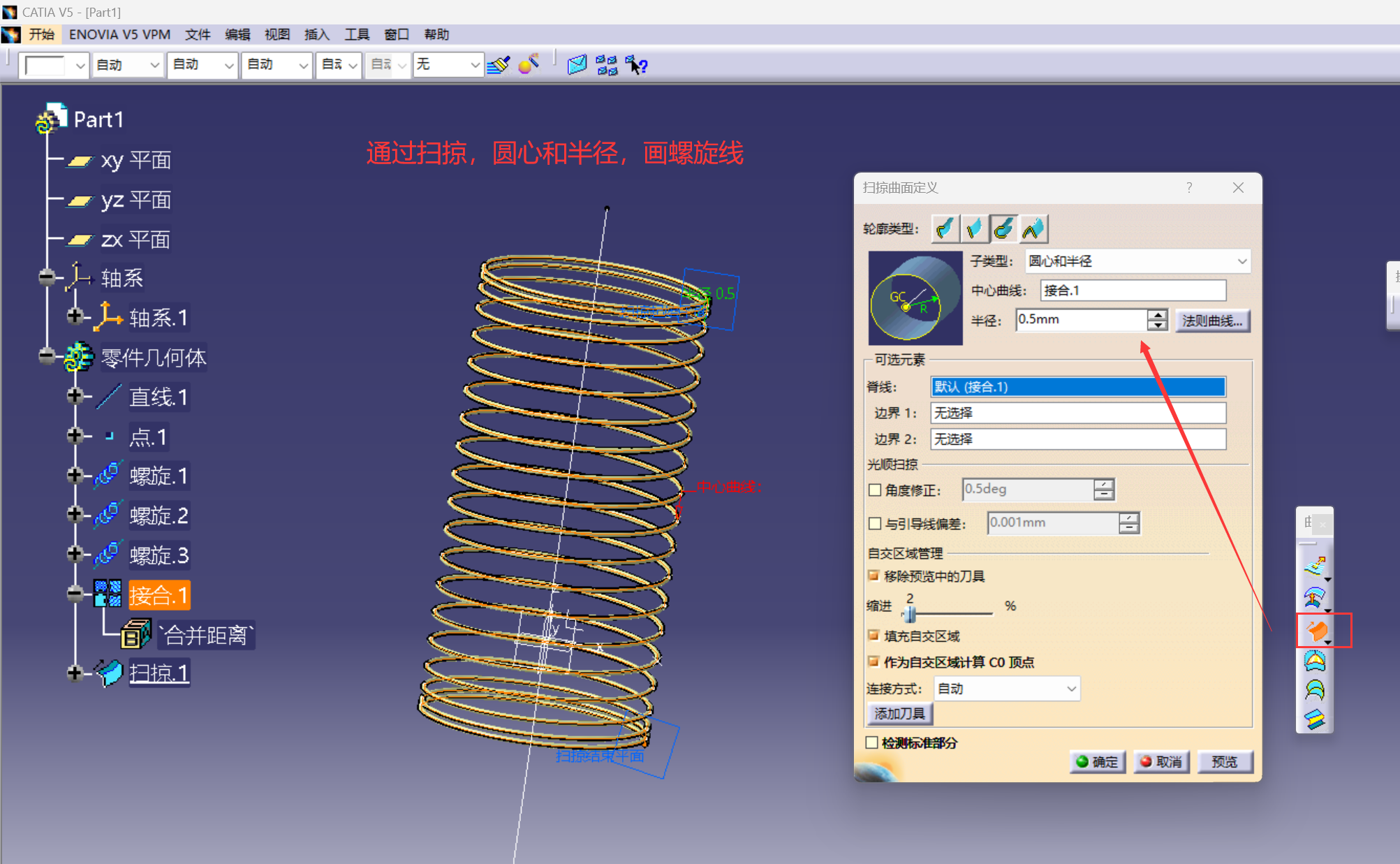1400x864 pixels.
Task: Click the offset surface icon at toolbar bottom
Action: point(1315,719)
